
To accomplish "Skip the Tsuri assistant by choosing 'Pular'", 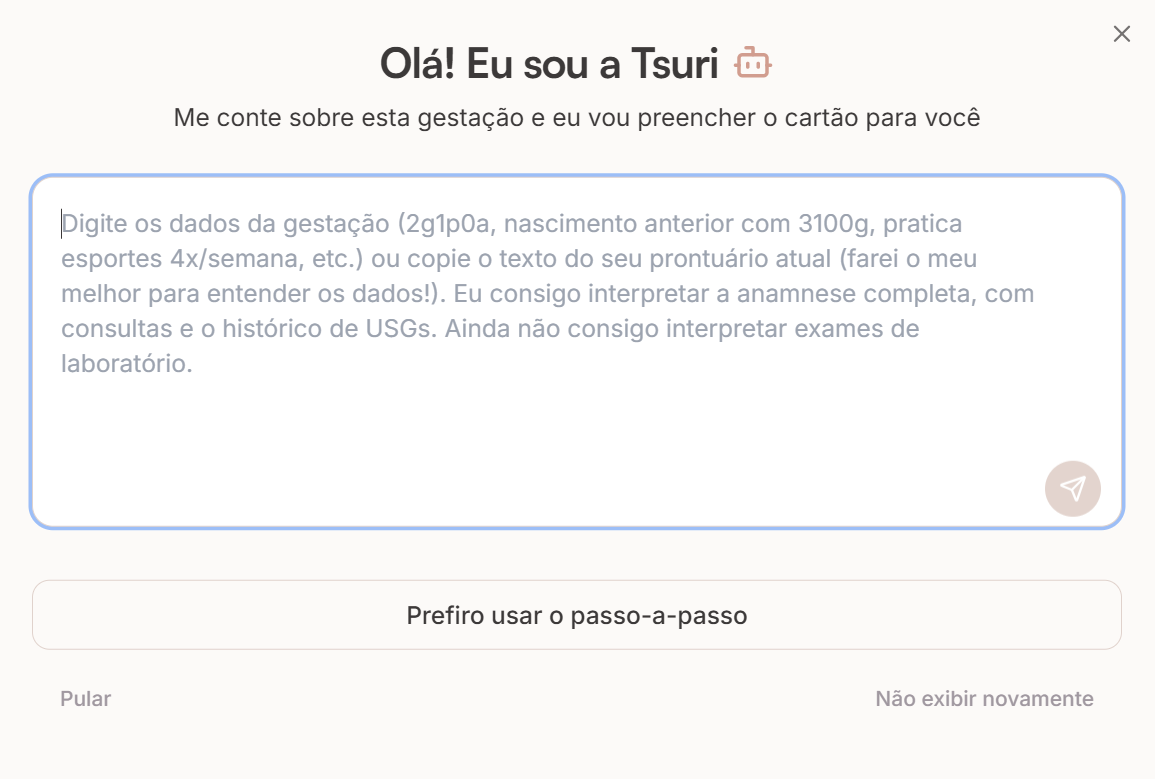I will (85, 699).
